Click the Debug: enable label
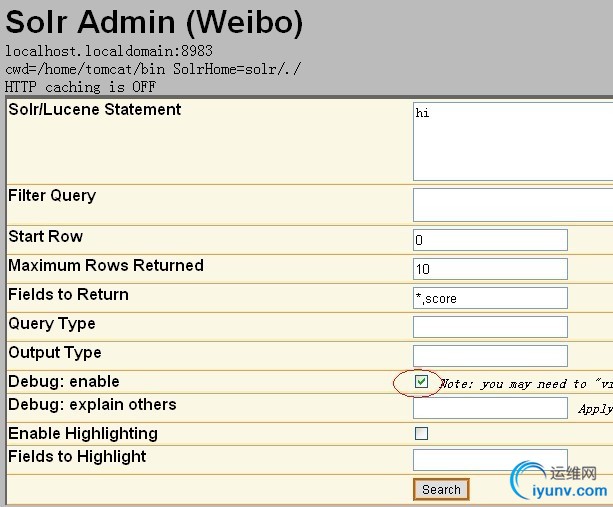This screenshot has width=613, height=507. coord(64,382)
